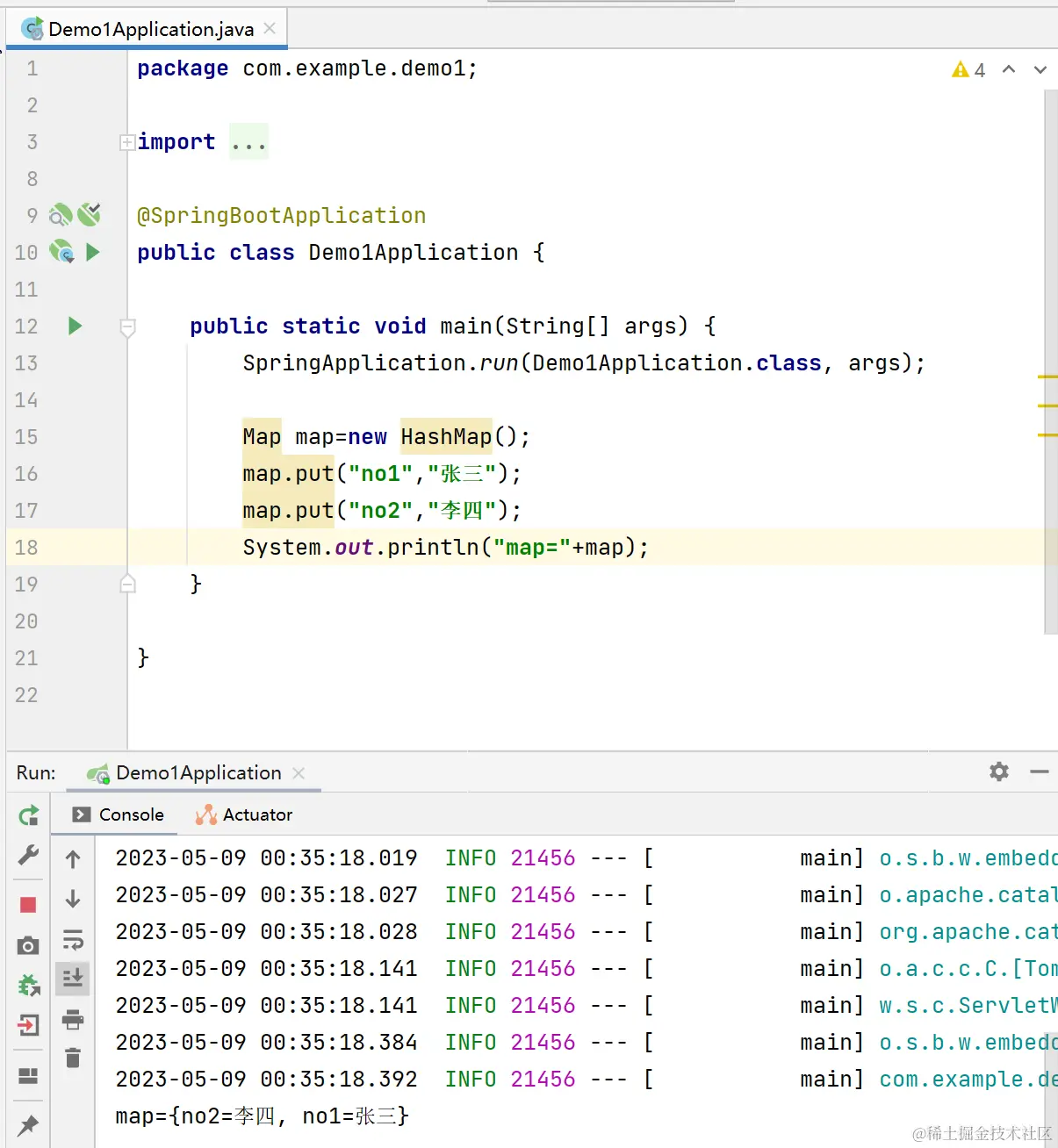Click the first yellow warning stripe marker
The width and height of the screenshot is (1058, 1148).
1047,377
